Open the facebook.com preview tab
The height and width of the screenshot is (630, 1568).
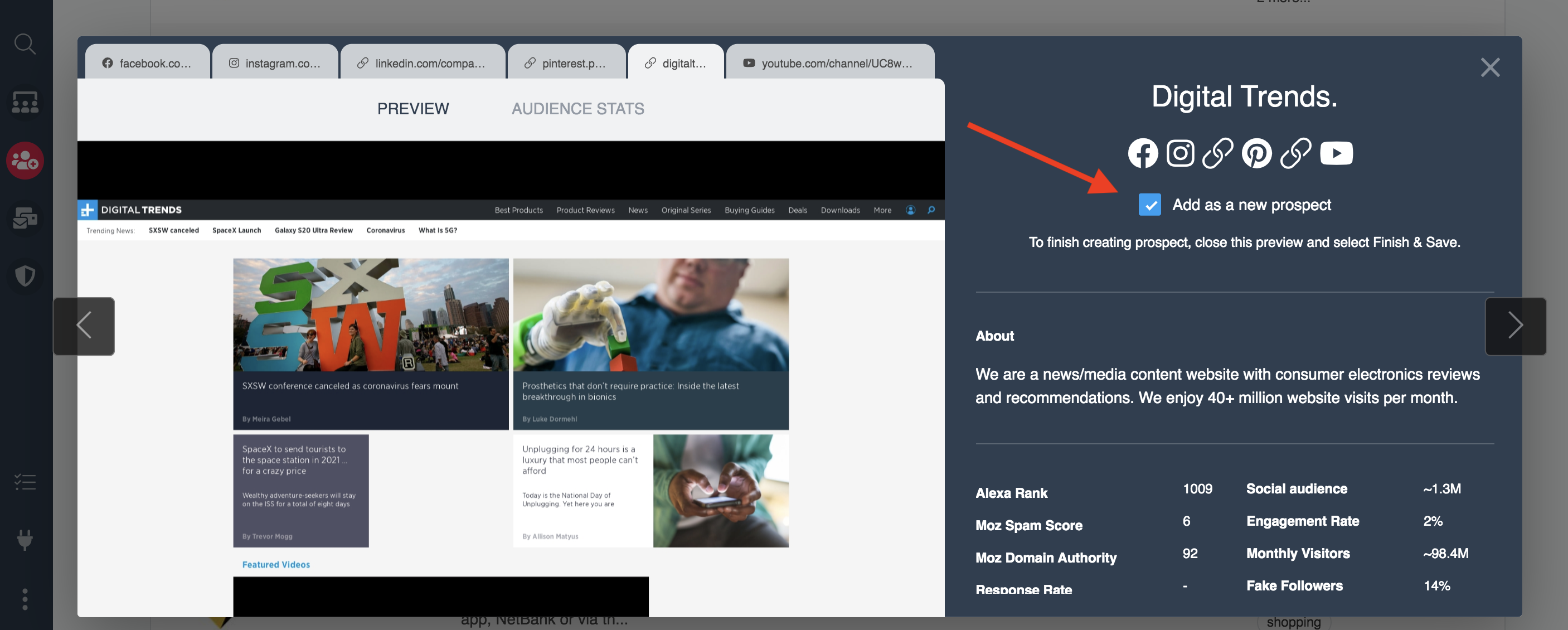click(x=147, y=64)
